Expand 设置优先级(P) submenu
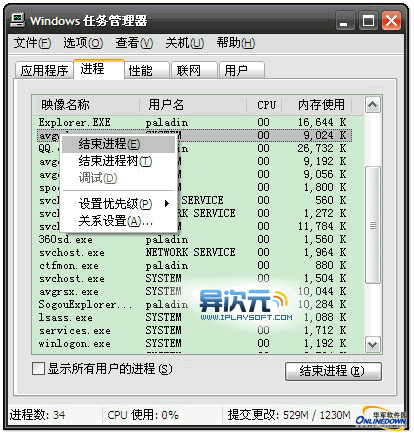 click(x=118, y=204)
